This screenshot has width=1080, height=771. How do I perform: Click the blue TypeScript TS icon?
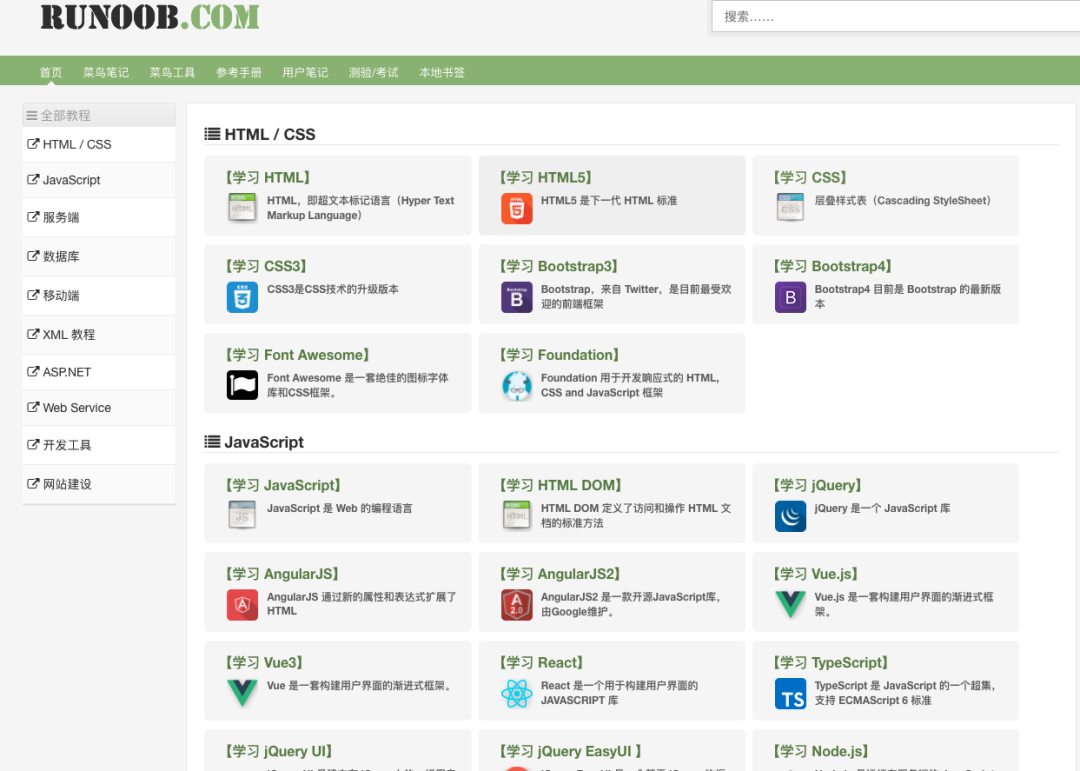(x=790, y=694)
